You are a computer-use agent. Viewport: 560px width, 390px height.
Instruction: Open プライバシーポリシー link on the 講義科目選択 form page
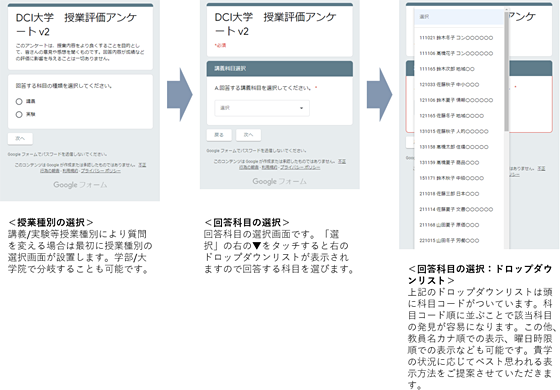300,167
